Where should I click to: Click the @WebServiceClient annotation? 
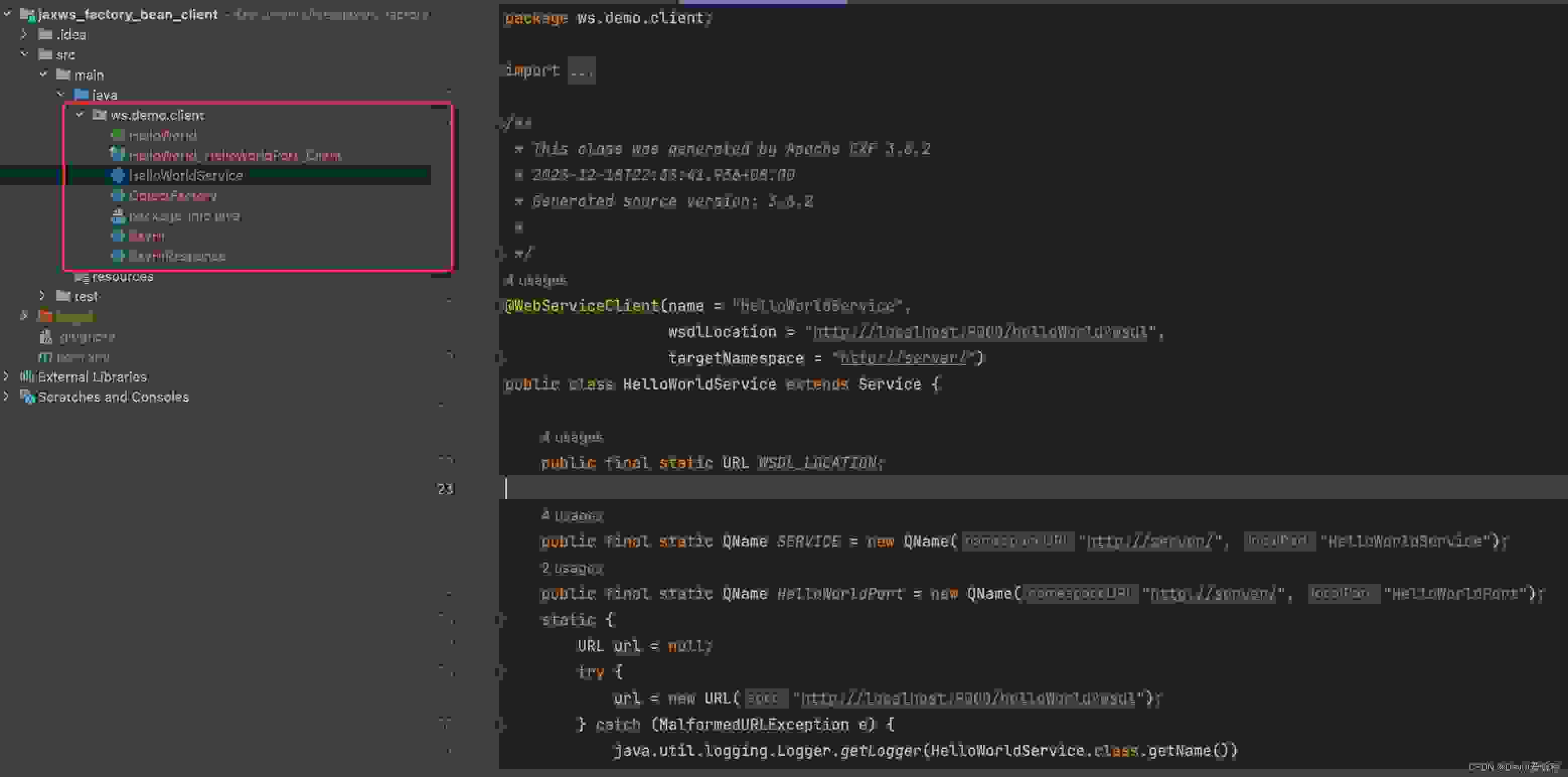point(582,305)
